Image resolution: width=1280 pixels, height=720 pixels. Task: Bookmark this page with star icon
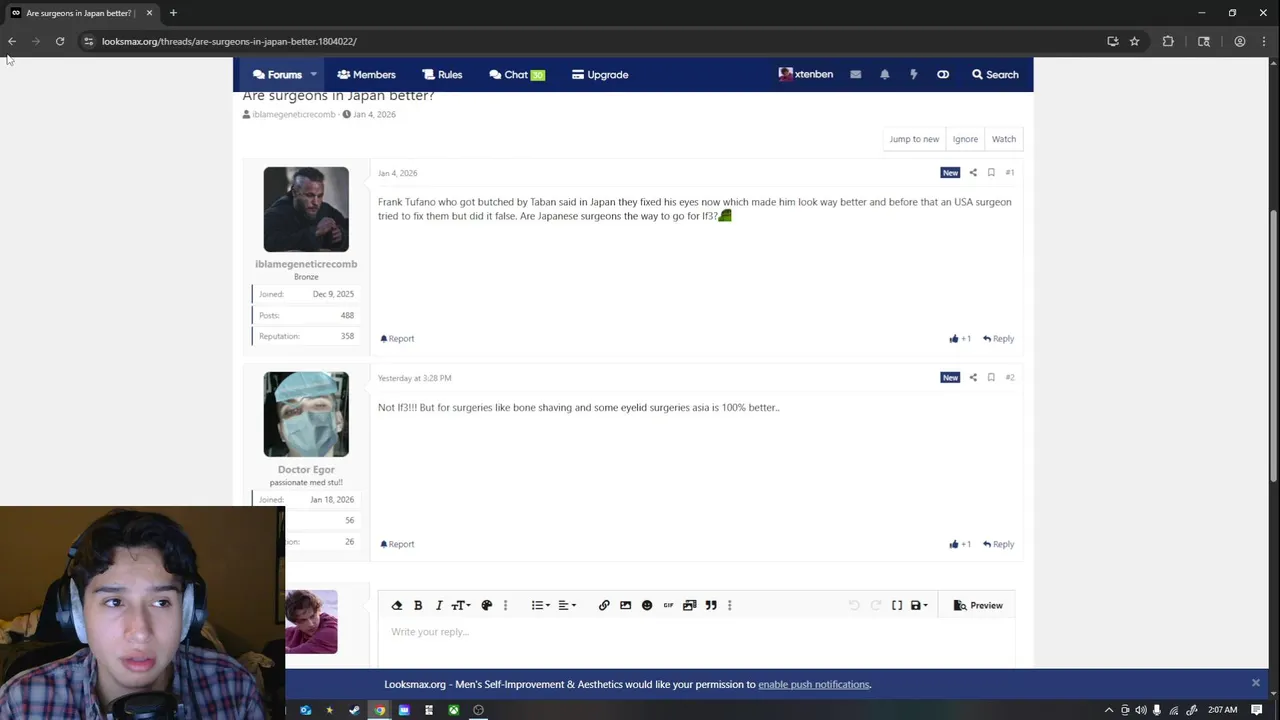click(x=1135, y=41)
